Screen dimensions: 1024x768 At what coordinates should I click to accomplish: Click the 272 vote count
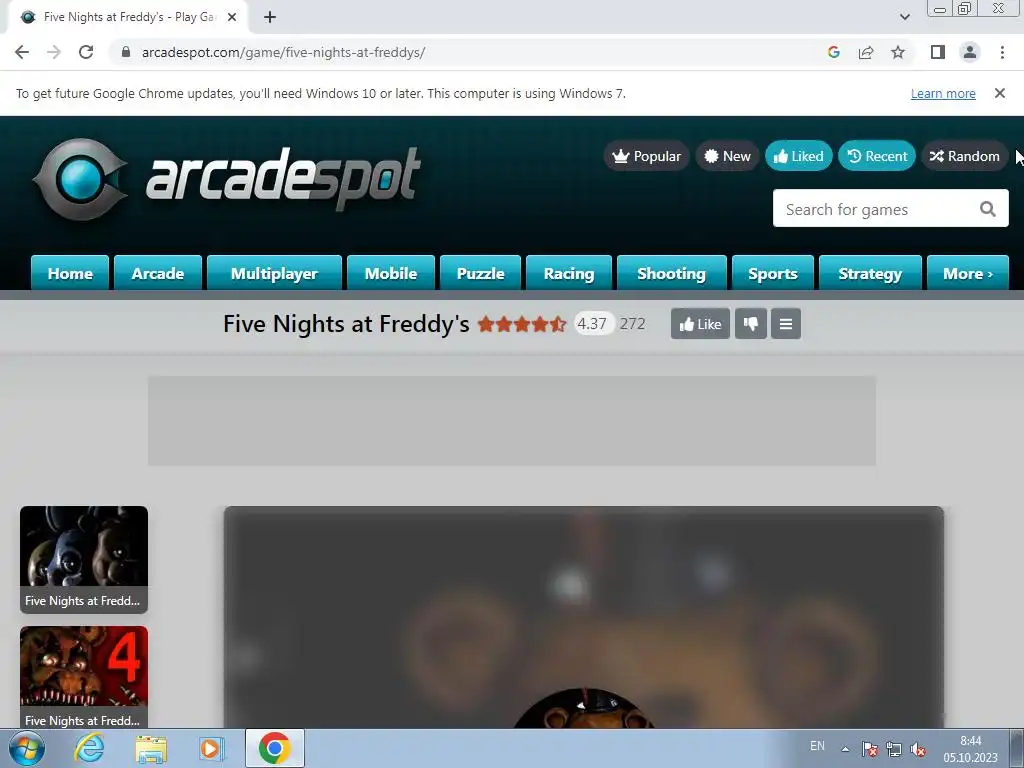point(632,324)
